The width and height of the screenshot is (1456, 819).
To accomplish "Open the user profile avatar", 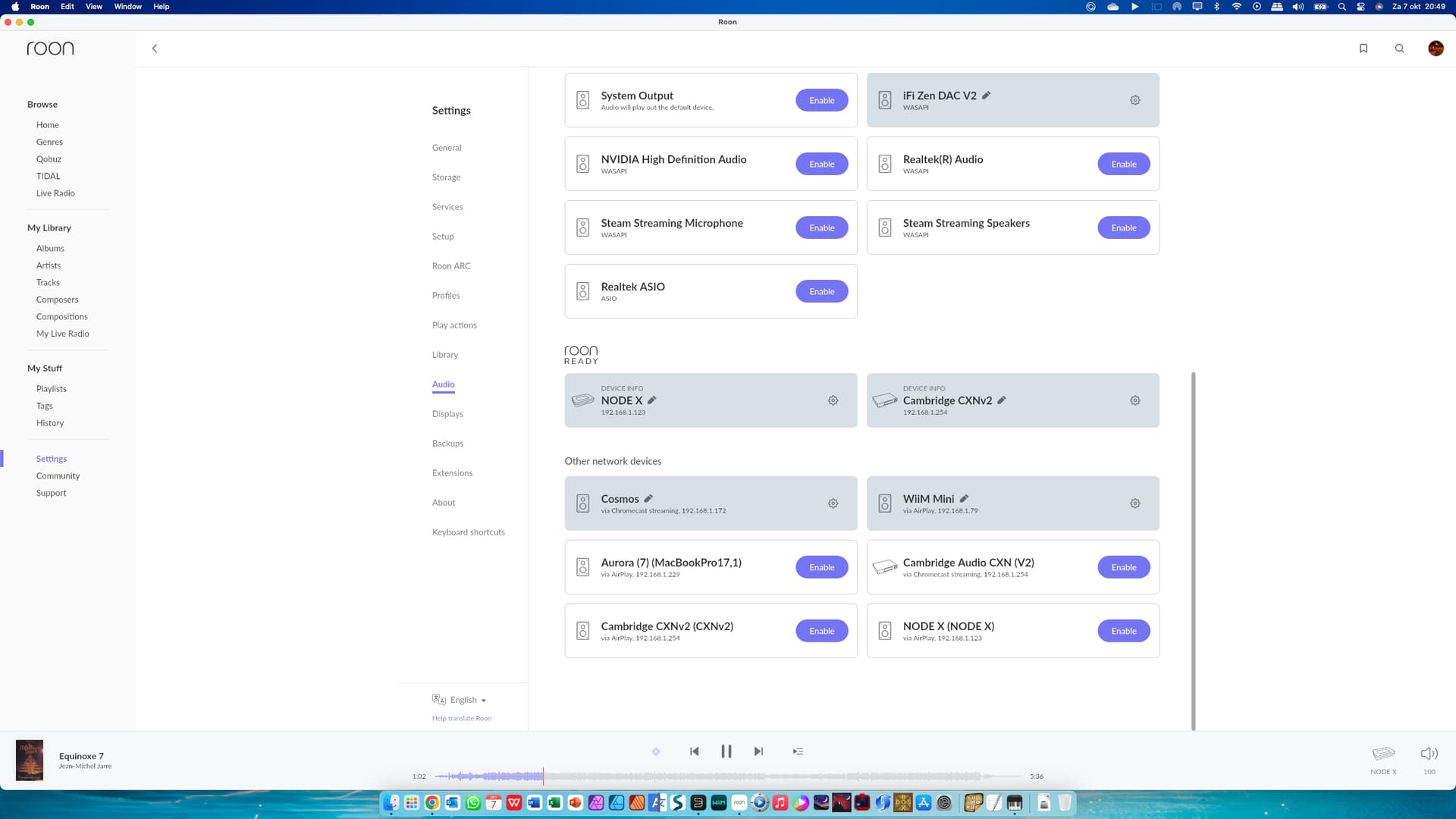I will (x=1436, y=49).
